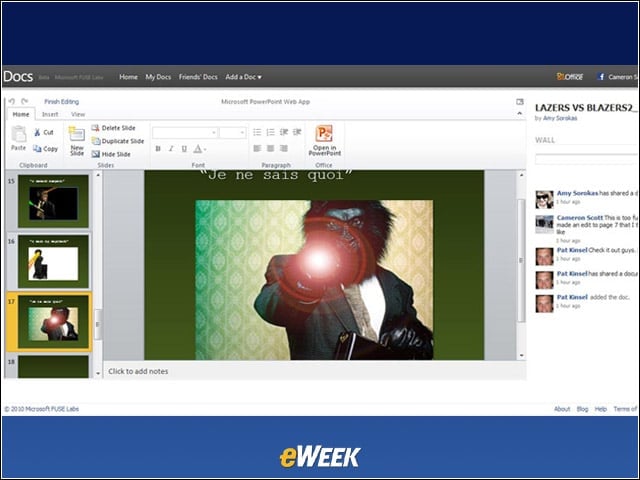This screenshot has width=640, height=480.
Task: Switch to the Home ribbon tab
Action: 21,114
